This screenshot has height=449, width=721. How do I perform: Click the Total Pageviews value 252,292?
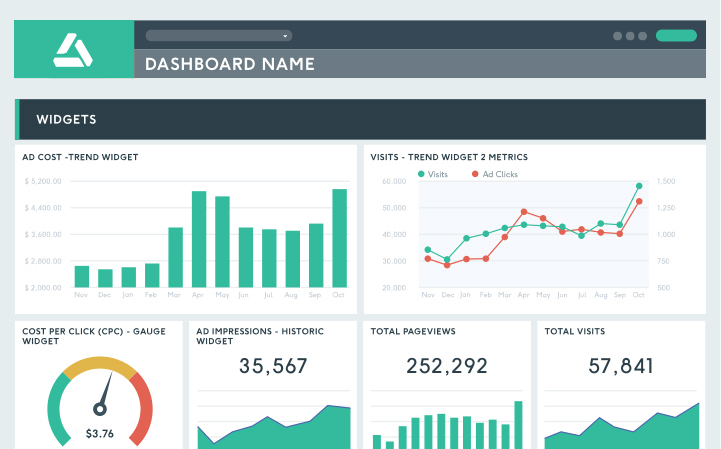pyautogui.click(x=447, y=366)
